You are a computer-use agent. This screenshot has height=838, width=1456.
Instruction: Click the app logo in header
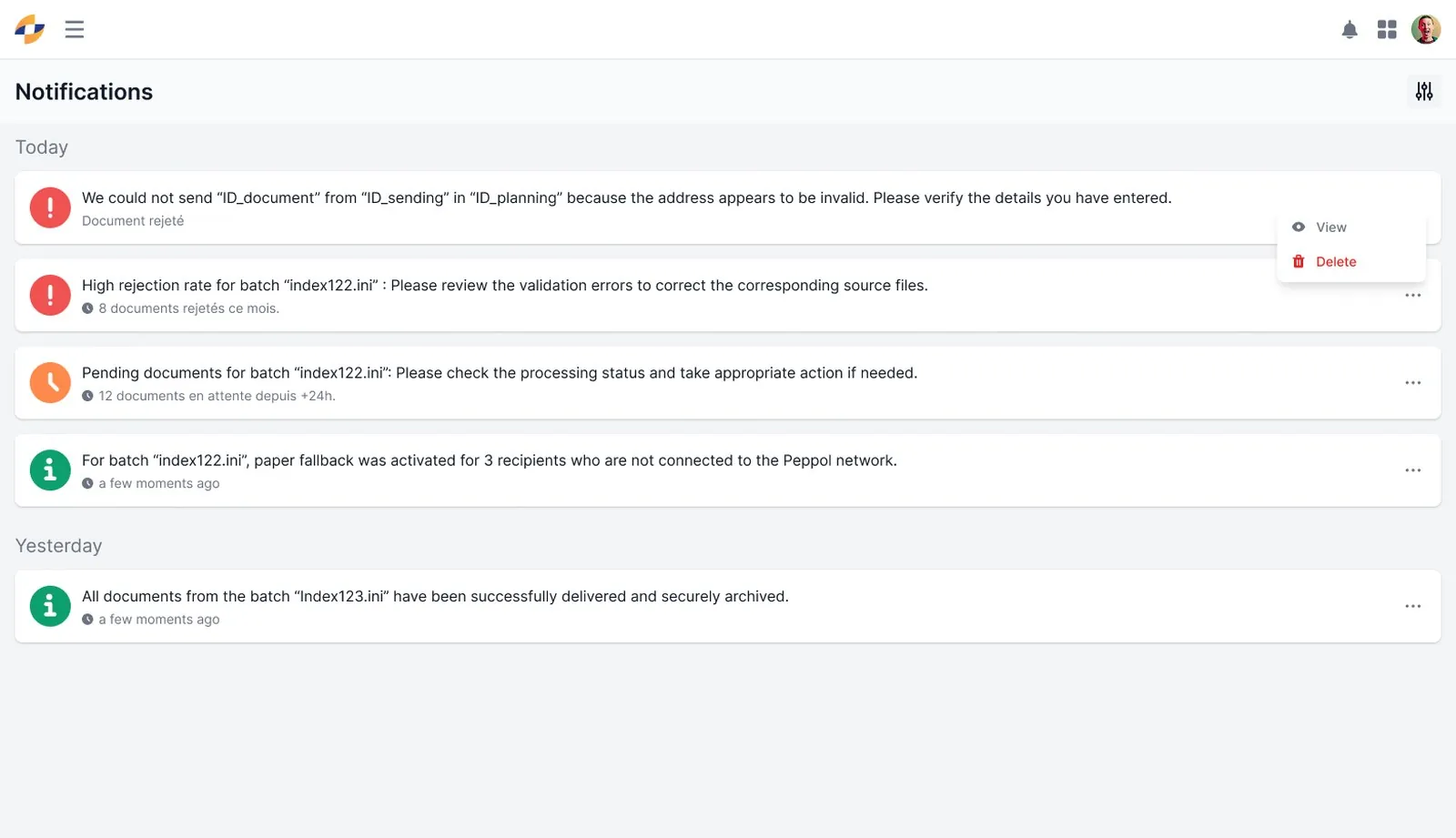30,29
